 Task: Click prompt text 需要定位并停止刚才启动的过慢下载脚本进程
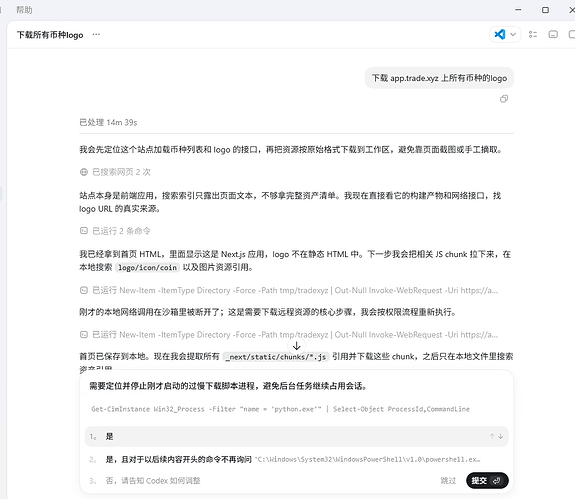tap(228, 386)
